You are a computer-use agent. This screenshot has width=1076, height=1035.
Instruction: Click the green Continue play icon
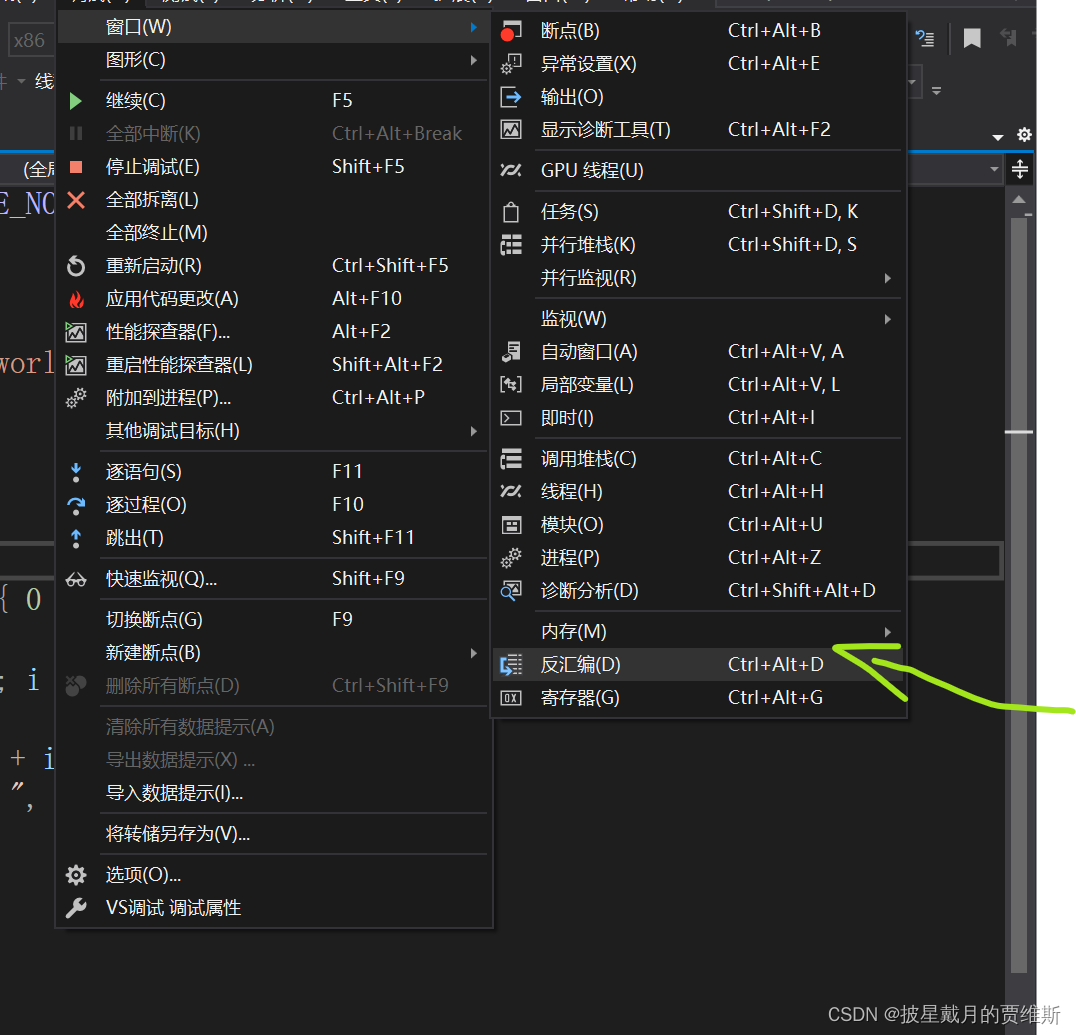[75, 101]
